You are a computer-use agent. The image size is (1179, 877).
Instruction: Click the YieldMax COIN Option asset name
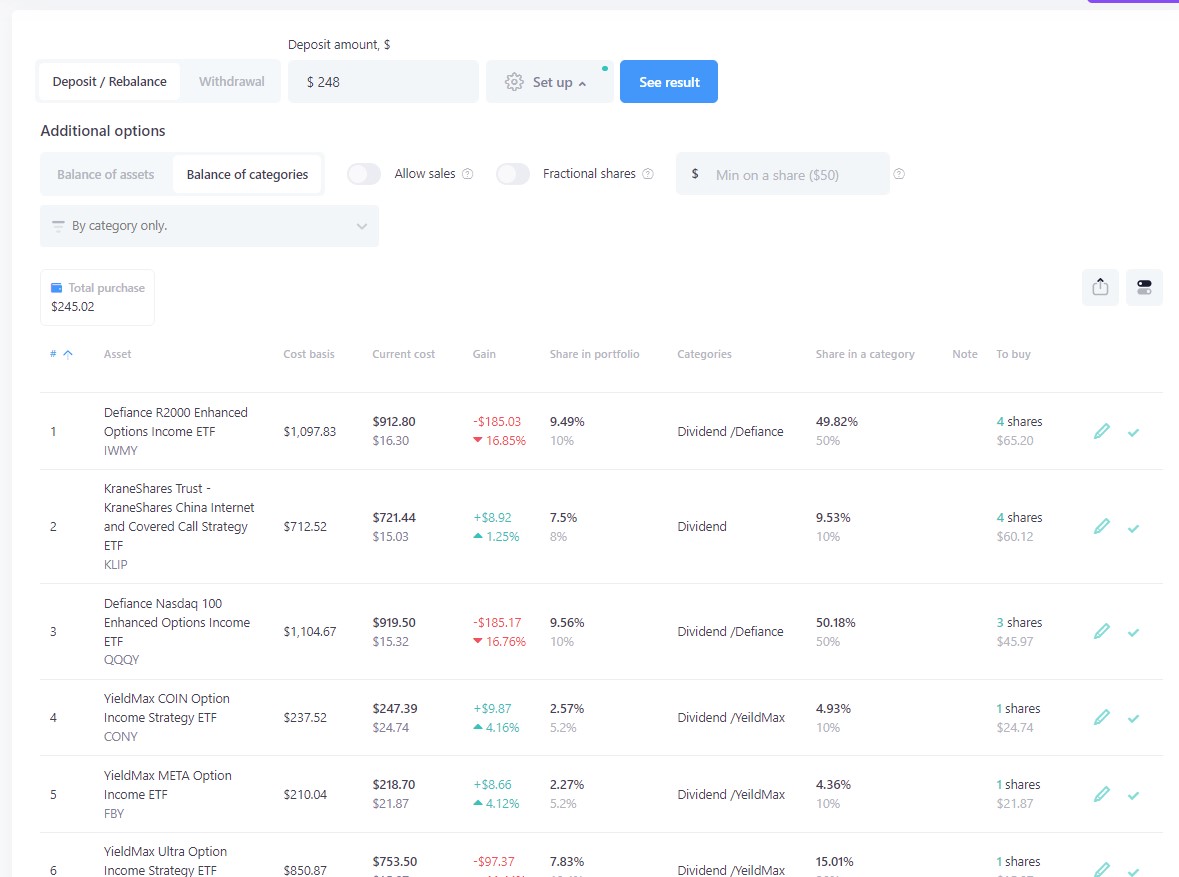click(x=167, y=708)
